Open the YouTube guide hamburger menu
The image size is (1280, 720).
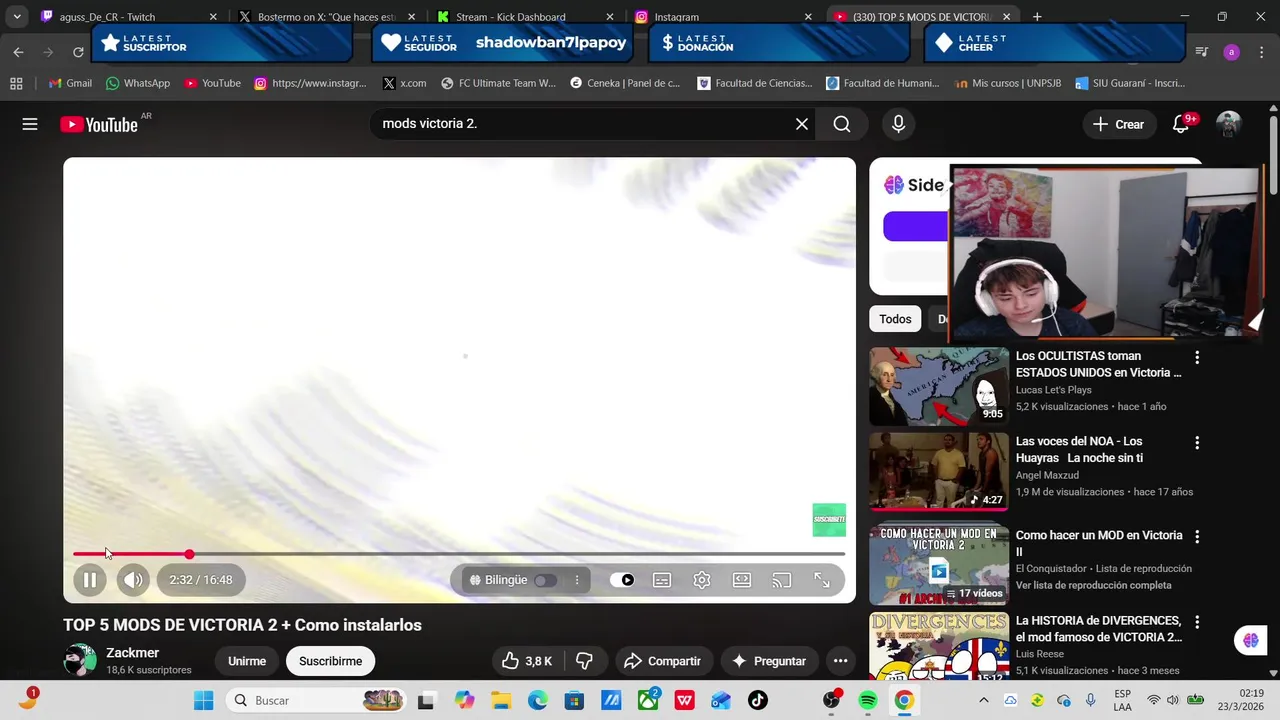coord(30,124)
